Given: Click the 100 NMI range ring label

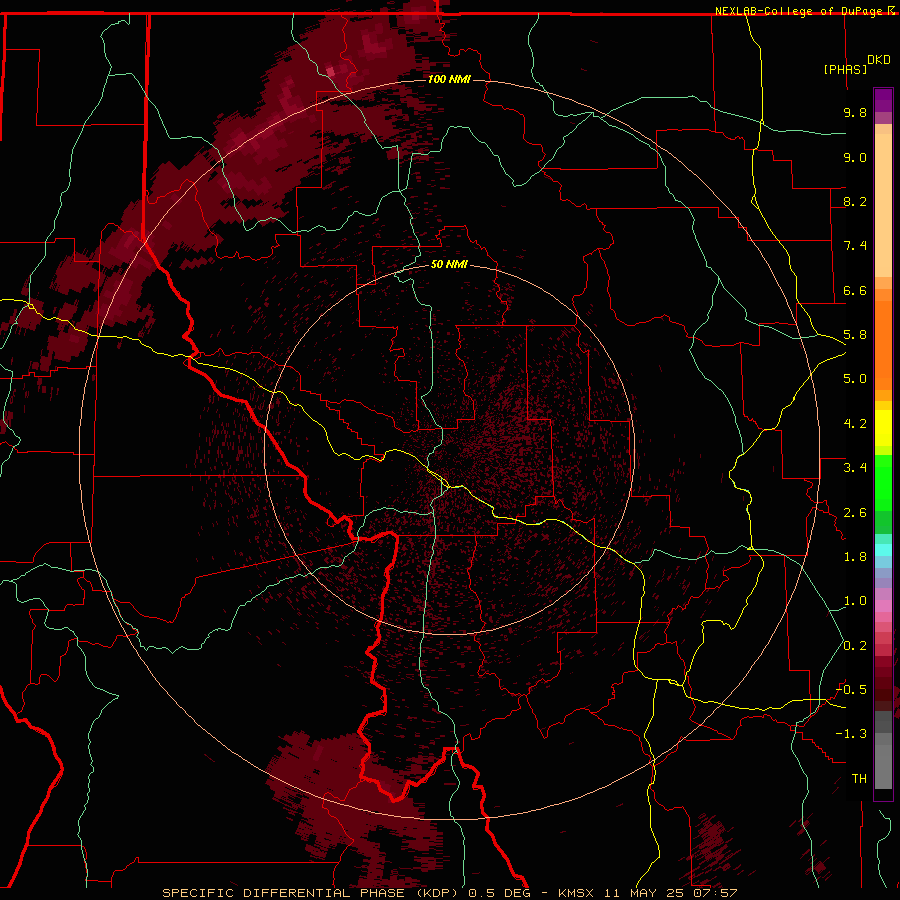Looking at the screenshot, I should click(x=449, y=79).
